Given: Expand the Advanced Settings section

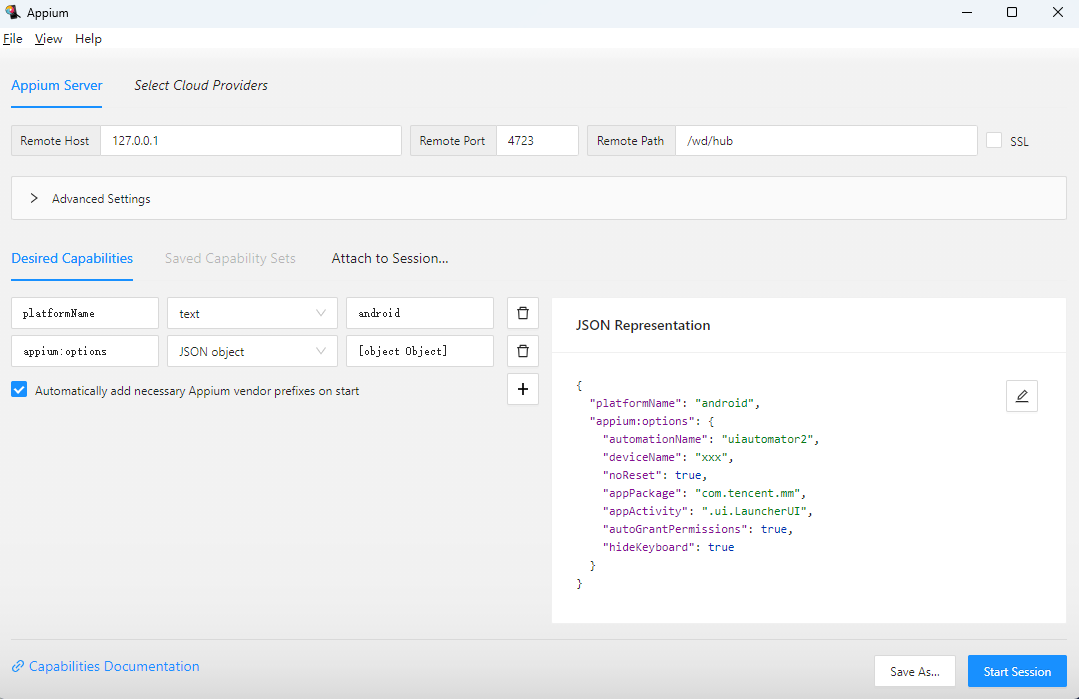Looking at the screenshot, I should (x=539, y=198).
